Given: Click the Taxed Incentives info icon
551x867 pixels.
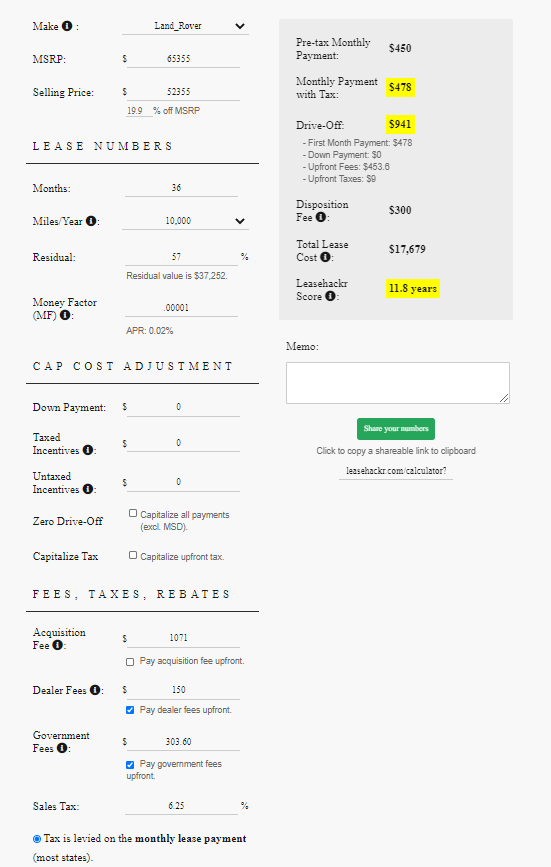Looking at the screenshot, I should [87, 450].
